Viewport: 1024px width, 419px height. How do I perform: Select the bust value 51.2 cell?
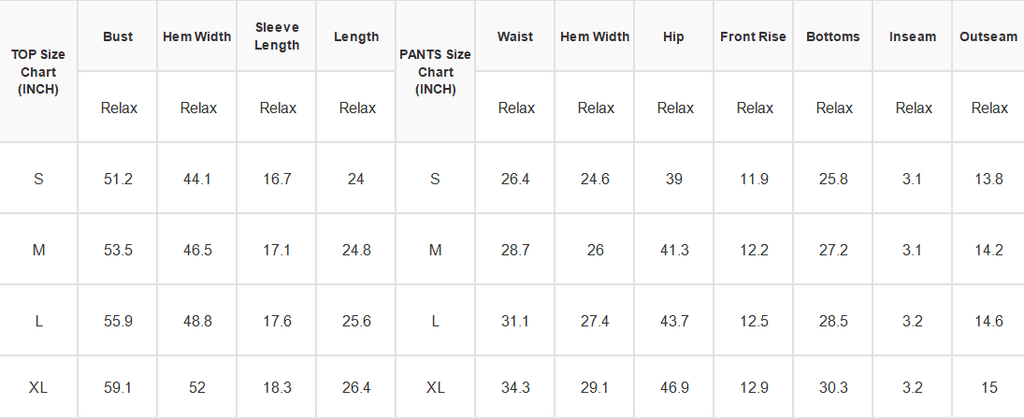pos(118,178)
